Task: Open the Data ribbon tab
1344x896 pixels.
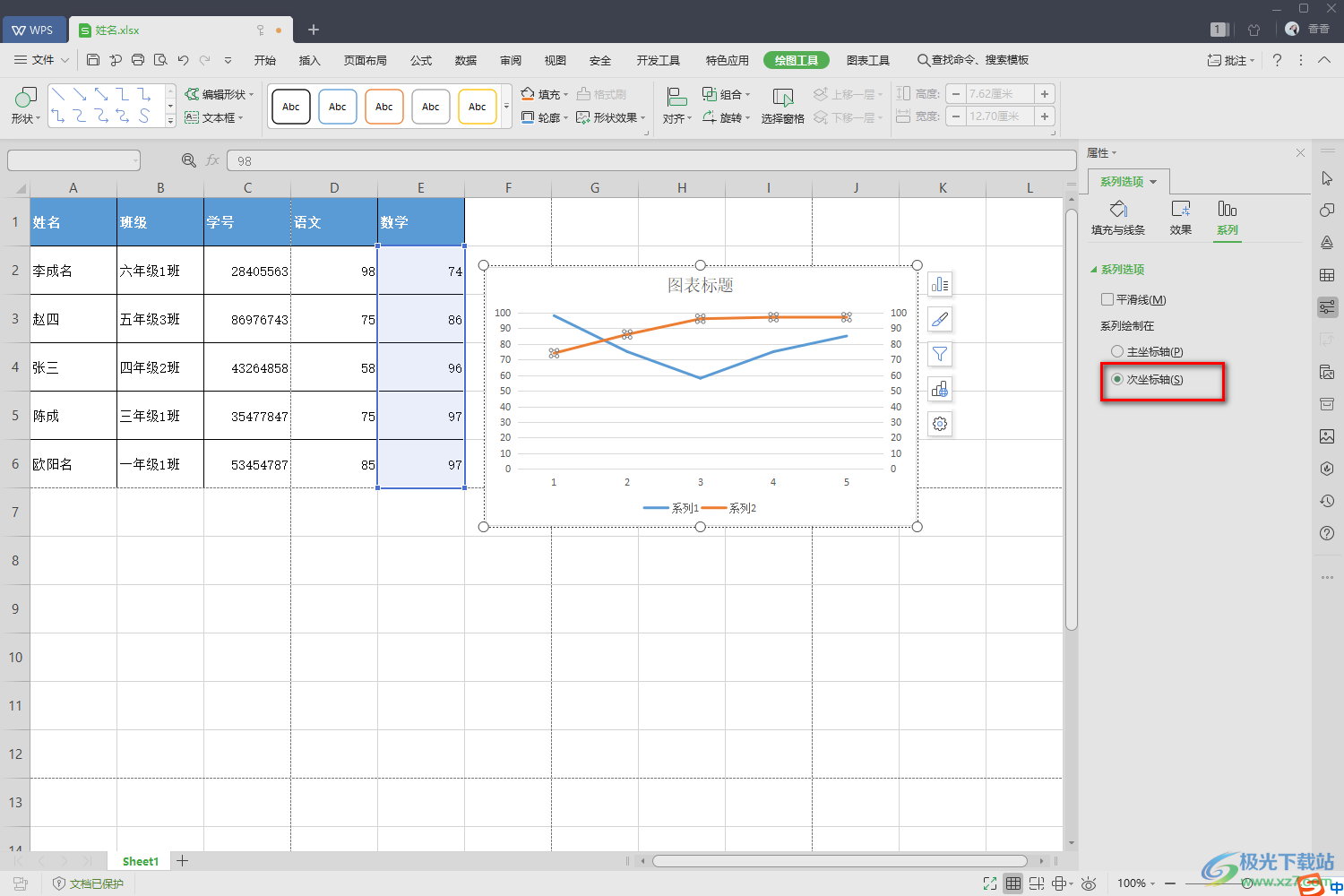Action: point(466,60)
